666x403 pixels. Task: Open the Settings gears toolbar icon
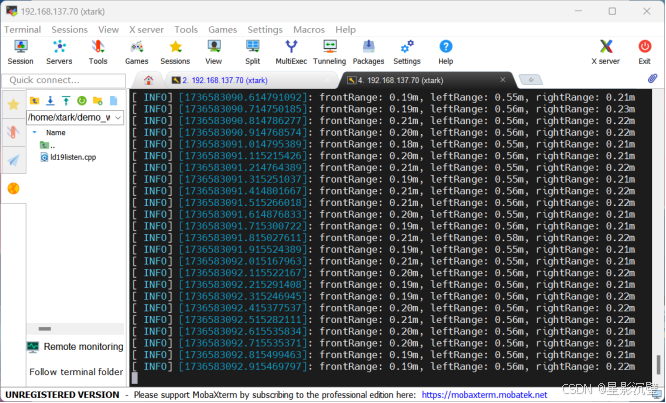click(407, 52)
